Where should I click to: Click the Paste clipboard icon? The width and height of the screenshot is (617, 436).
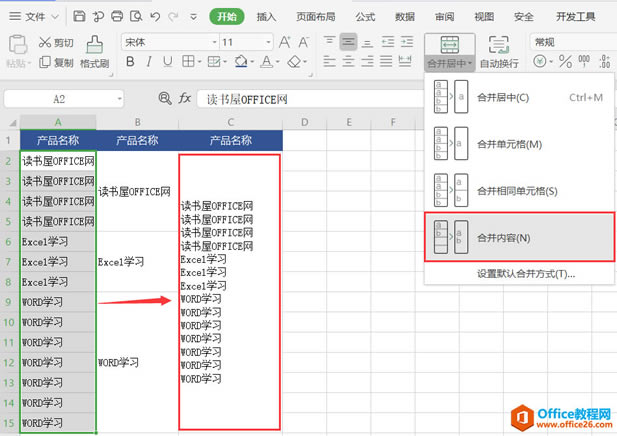tap(18, 44)
